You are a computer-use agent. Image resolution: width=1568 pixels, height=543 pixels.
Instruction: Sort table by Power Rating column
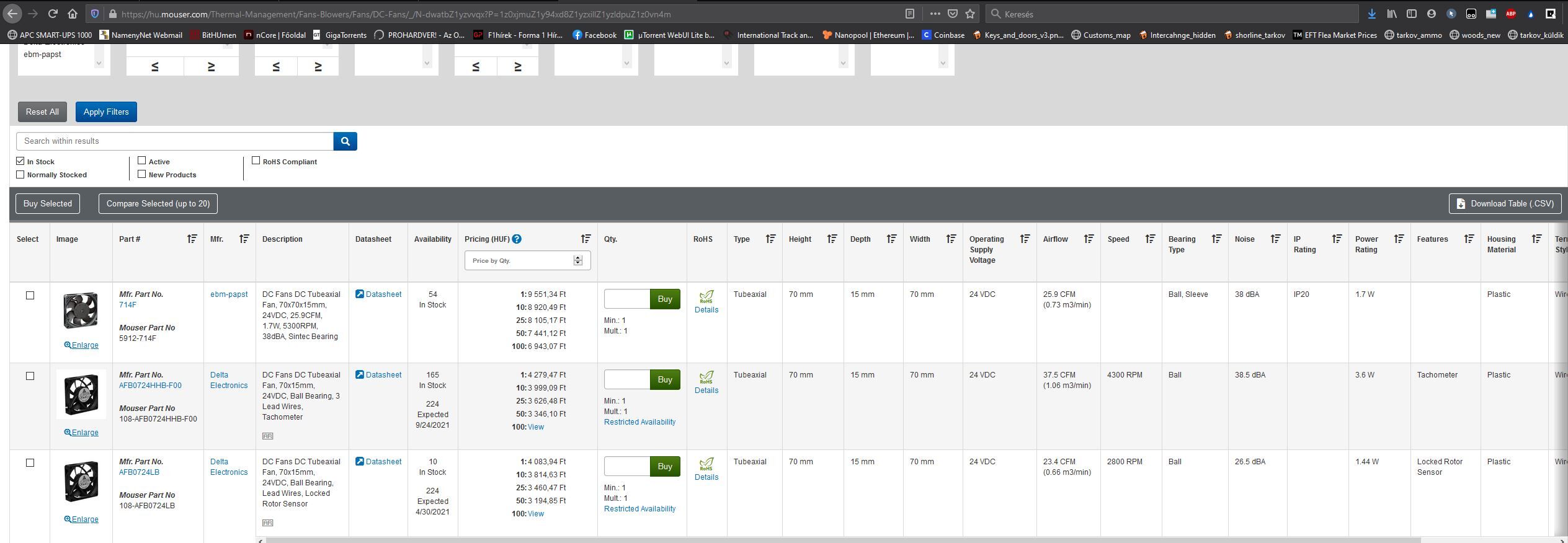(x=1399, y=239)
